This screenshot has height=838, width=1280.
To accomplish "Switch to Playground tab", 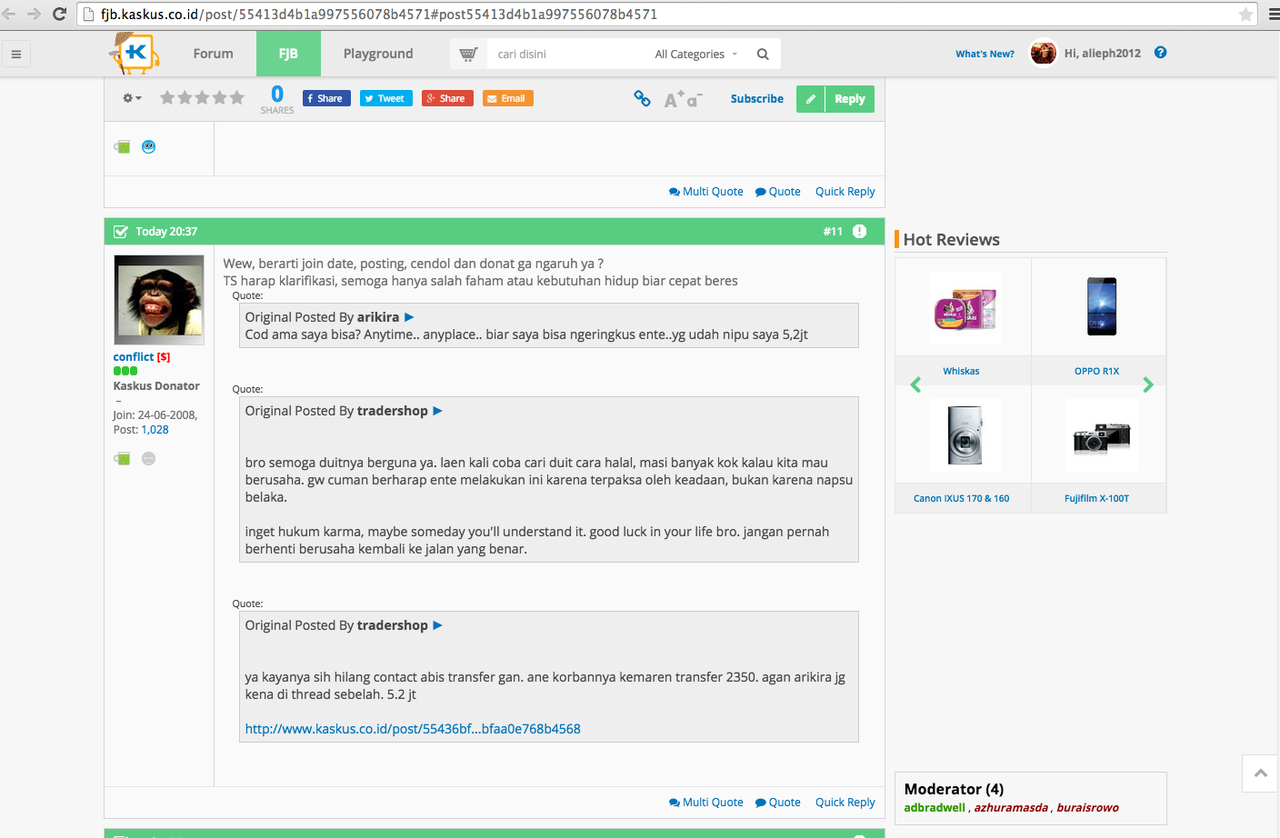I will tap(378, 54).
